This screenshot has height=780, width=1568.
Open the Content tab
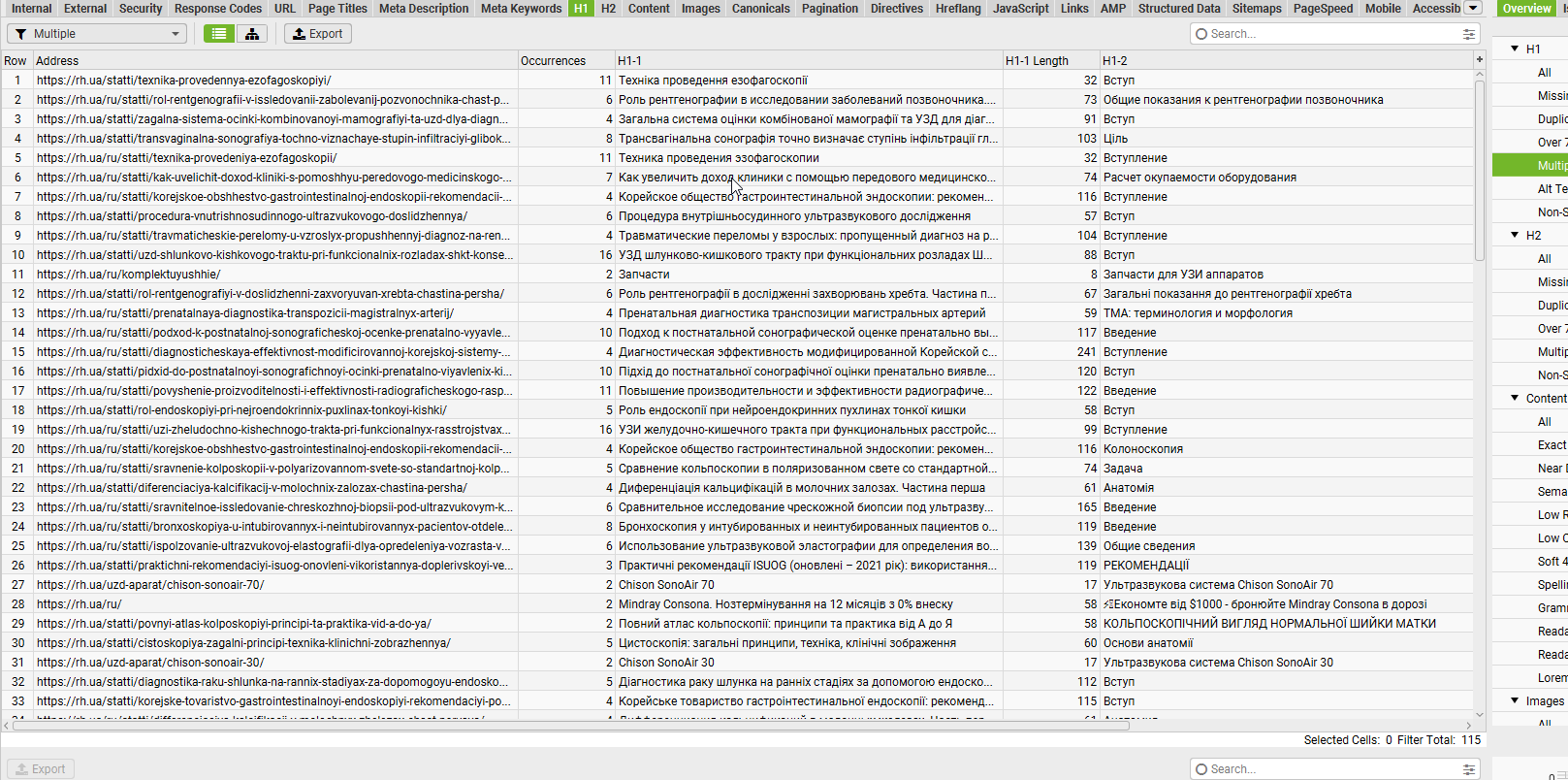coord(649,8)
